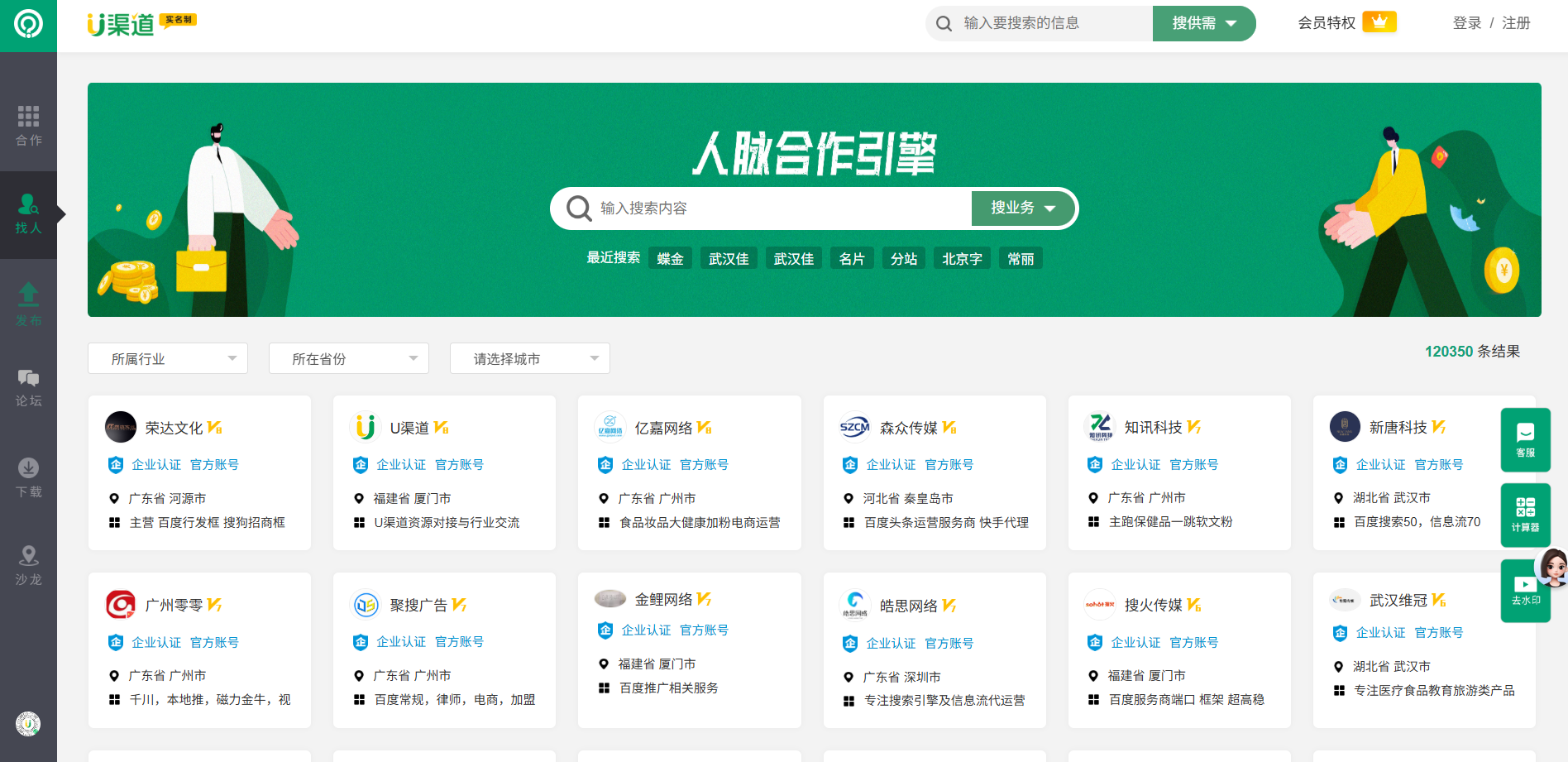The height and width of the screenshot is (762, 1568).
Task: Click the 企业认证 shield icon in 荣达文化 card
Action: coord(116,465)
